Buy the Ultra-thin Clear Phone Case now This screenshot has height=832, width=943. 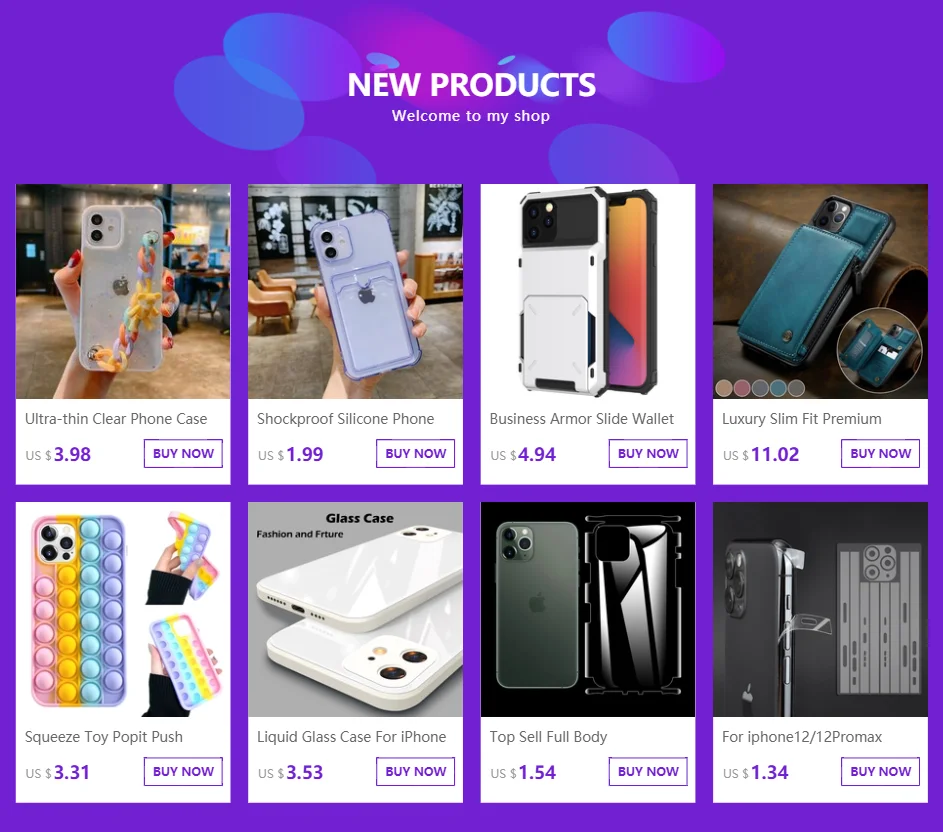(183, 454)
